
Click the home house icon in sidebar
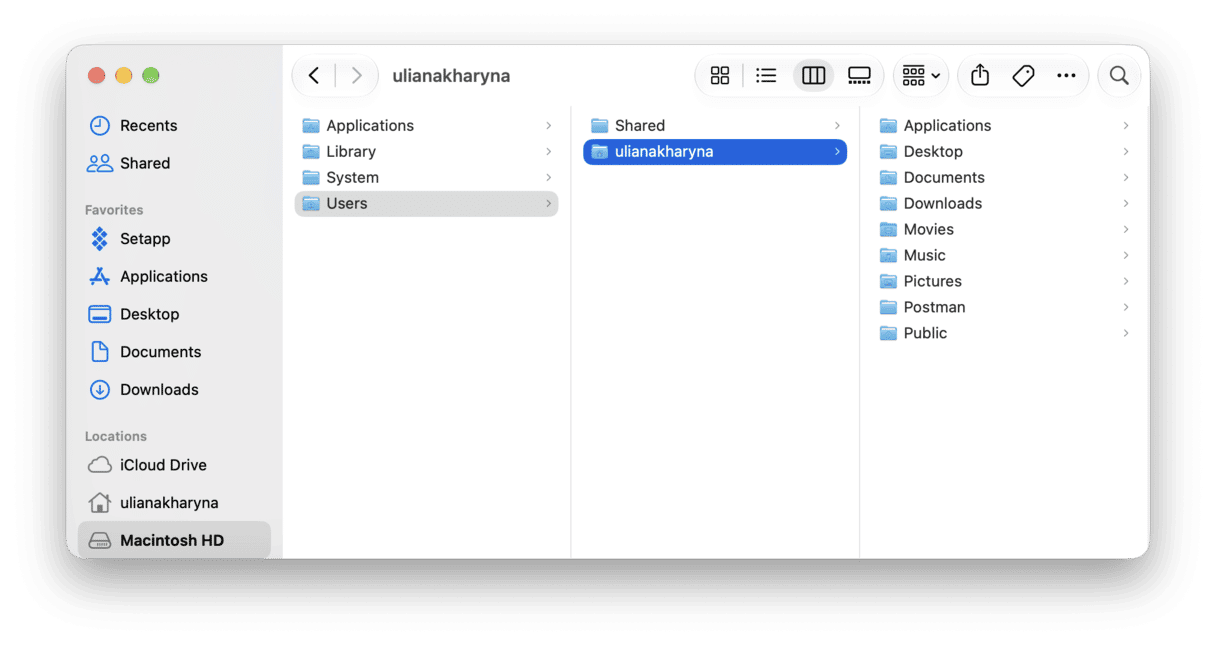coord(100,503)
